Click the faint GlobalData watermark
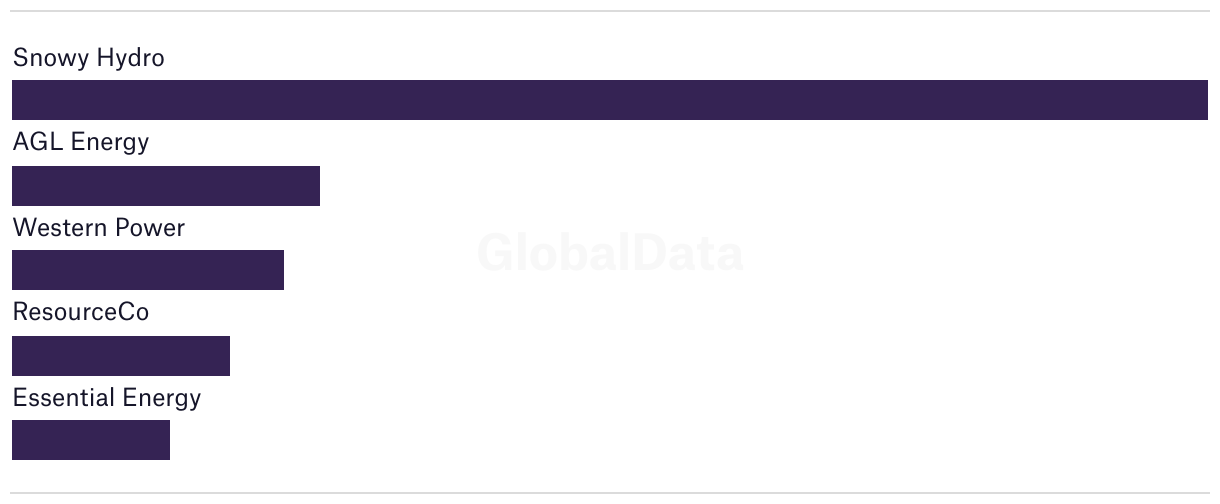 pos(610,252)
